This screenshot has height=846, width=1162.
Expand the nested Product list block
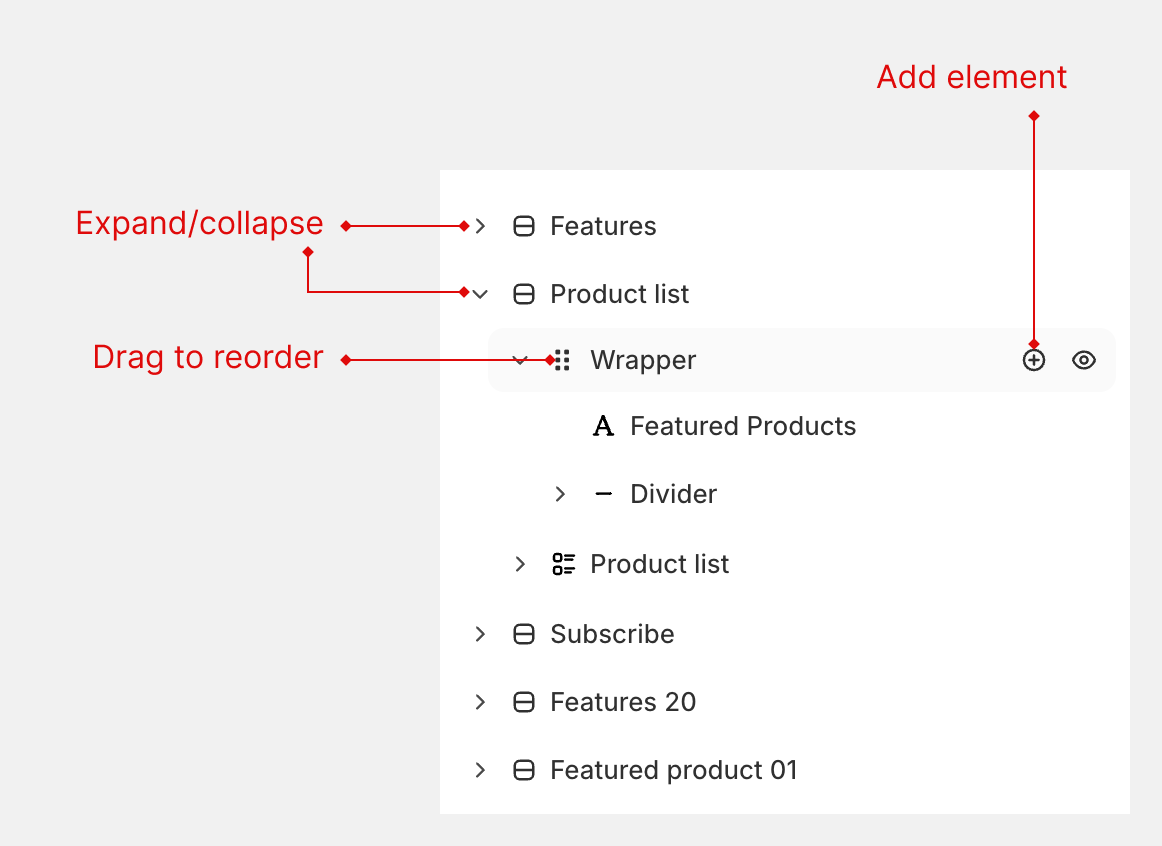[x=520, y=564]
